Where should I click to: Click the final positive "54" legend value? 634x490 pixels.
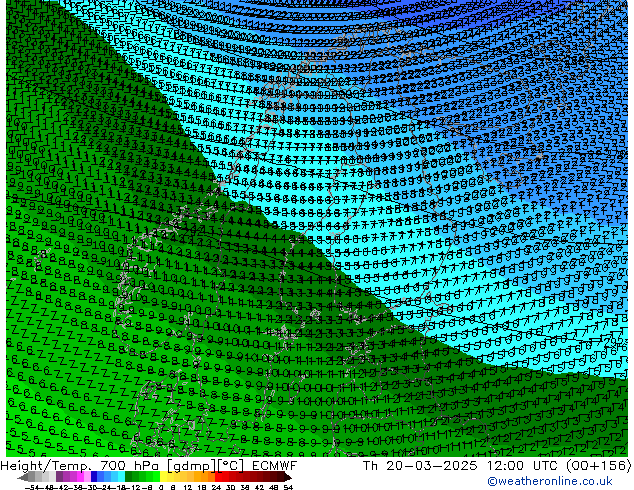(287, 488)
